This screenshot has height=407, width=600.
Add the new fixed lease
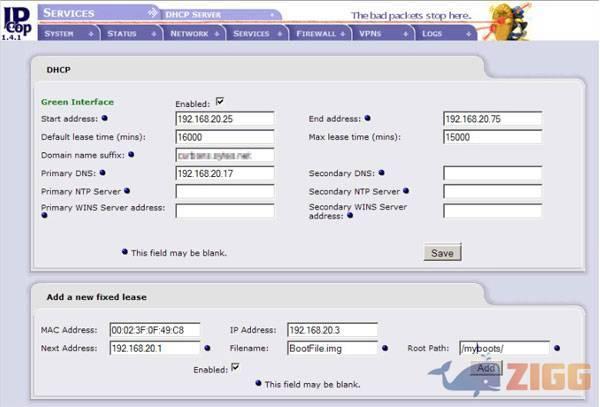pyautogui.click(x=486, y=368)
